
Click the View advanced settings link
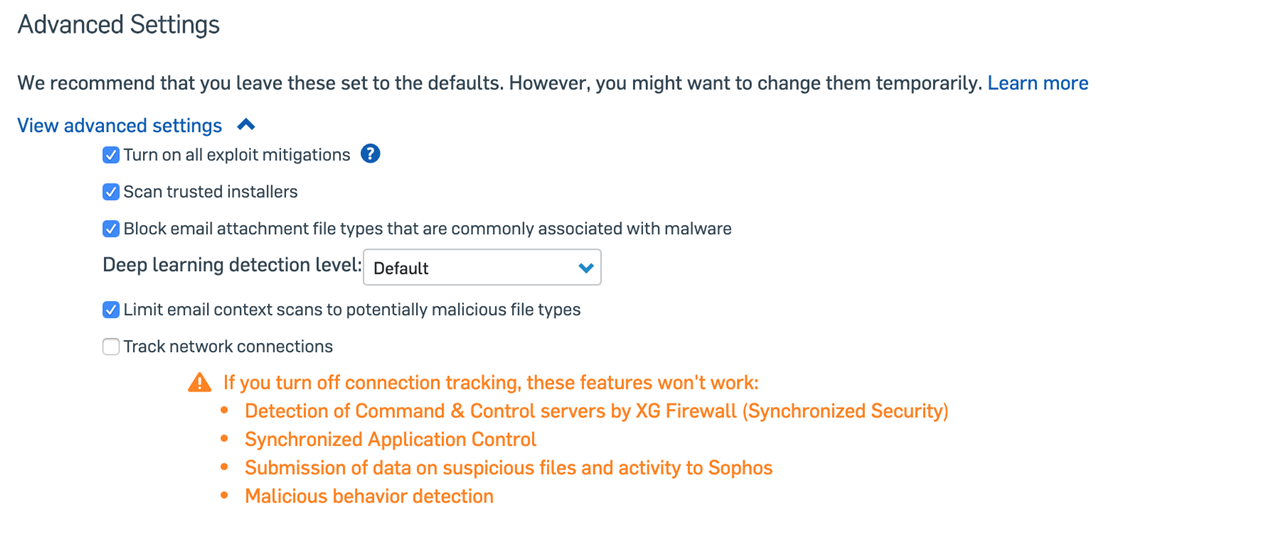pyautogui.click(x=120, y=125)
